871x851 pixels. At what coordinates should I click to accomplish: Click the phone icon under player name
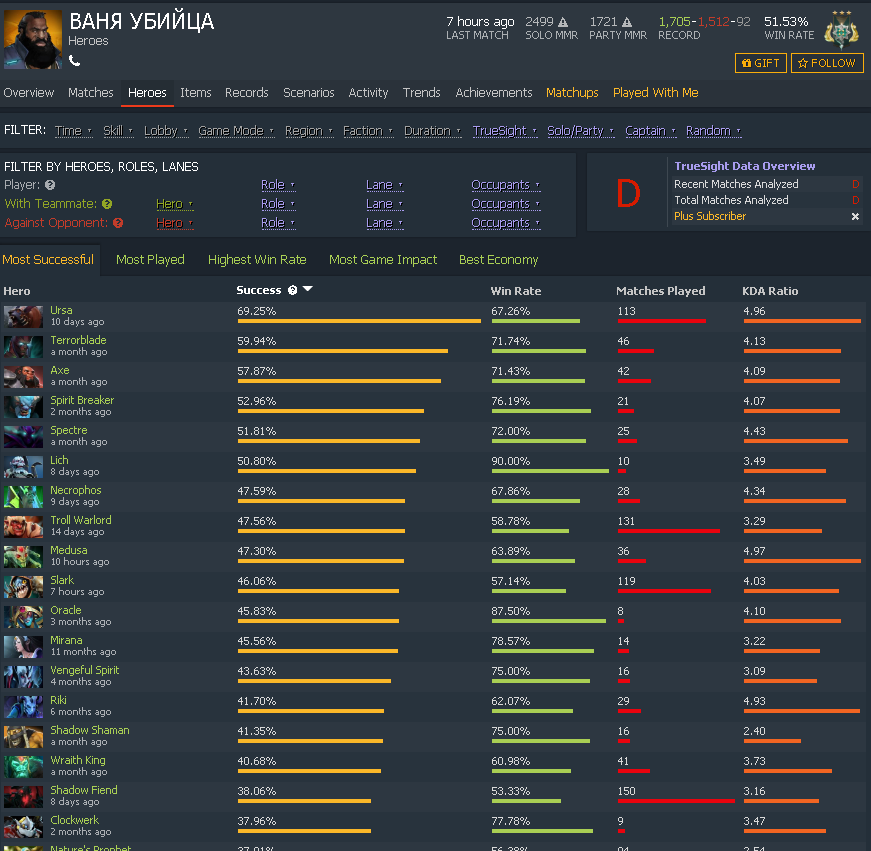(74, 61)
